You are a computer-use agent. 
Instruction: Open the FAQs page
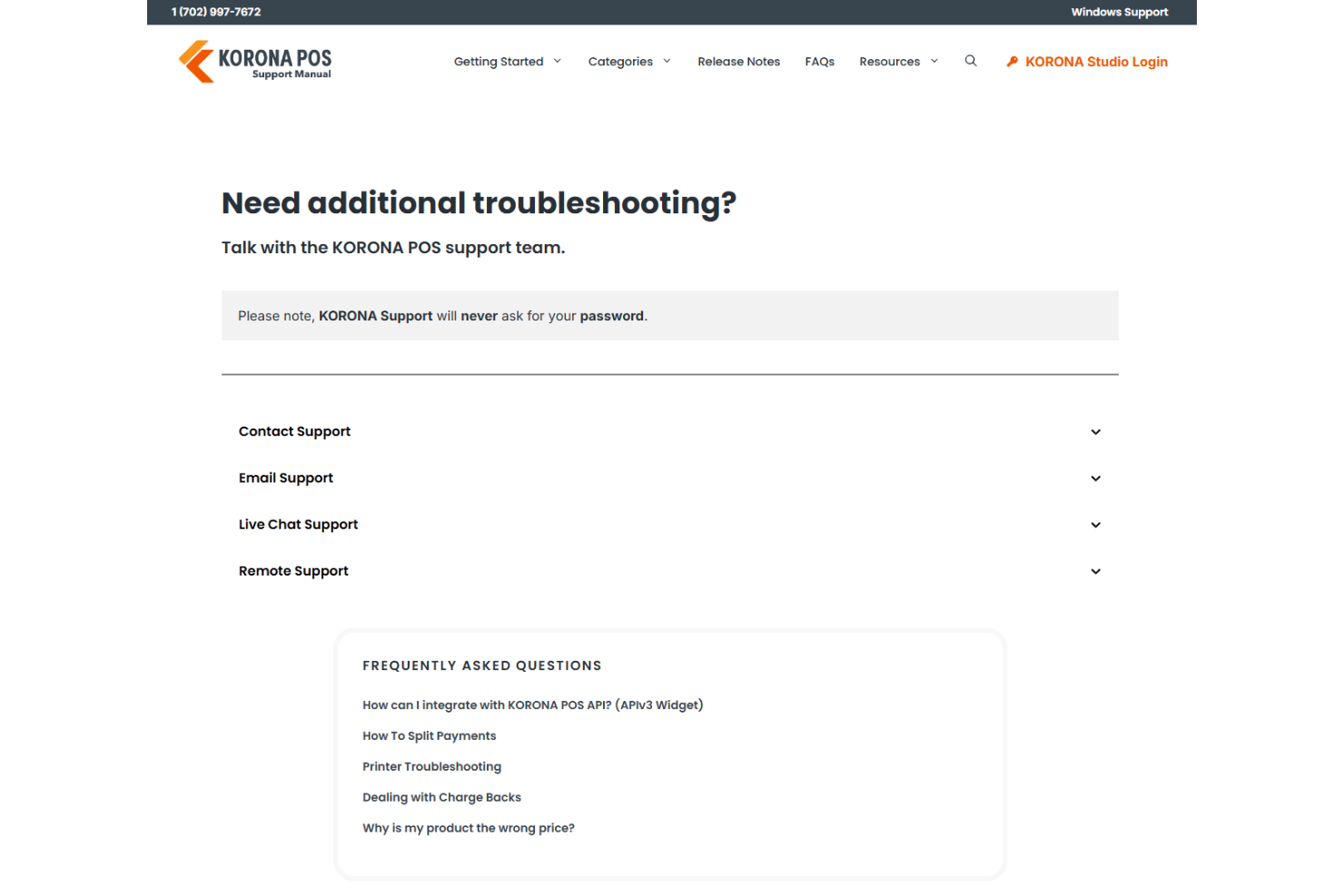click(819, 62)
